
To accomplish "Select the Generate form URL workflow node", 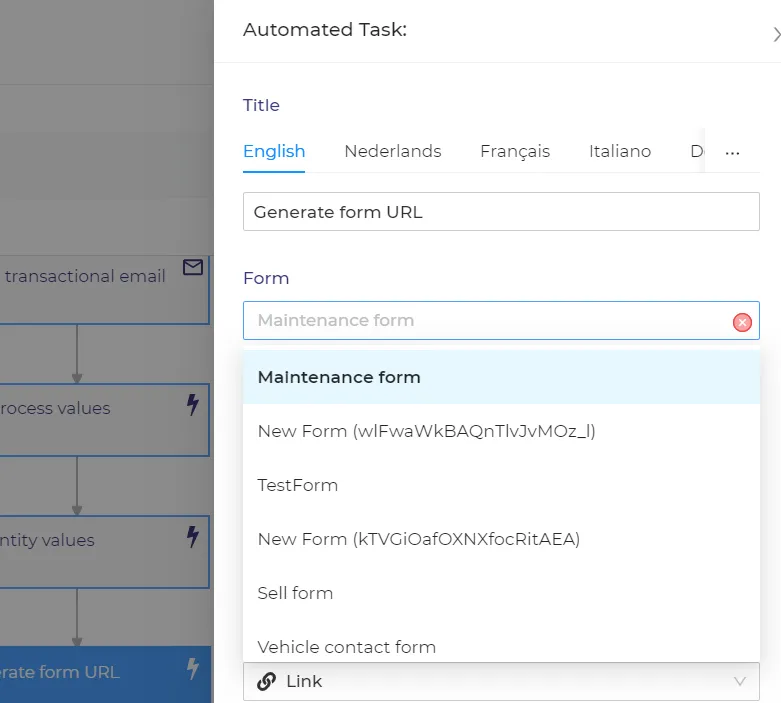I will pyautogui.click(x=105, y=675).
